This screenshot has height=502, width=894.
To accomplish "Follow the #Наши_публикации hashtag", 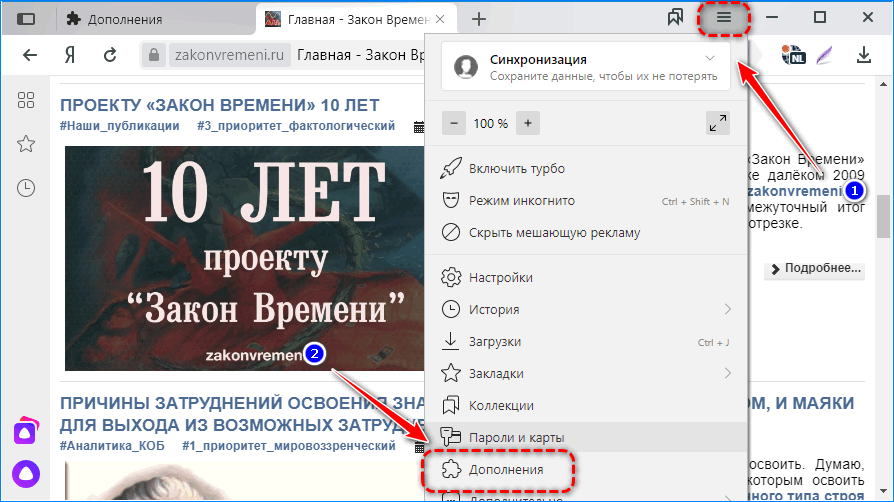I will point(120,126).
